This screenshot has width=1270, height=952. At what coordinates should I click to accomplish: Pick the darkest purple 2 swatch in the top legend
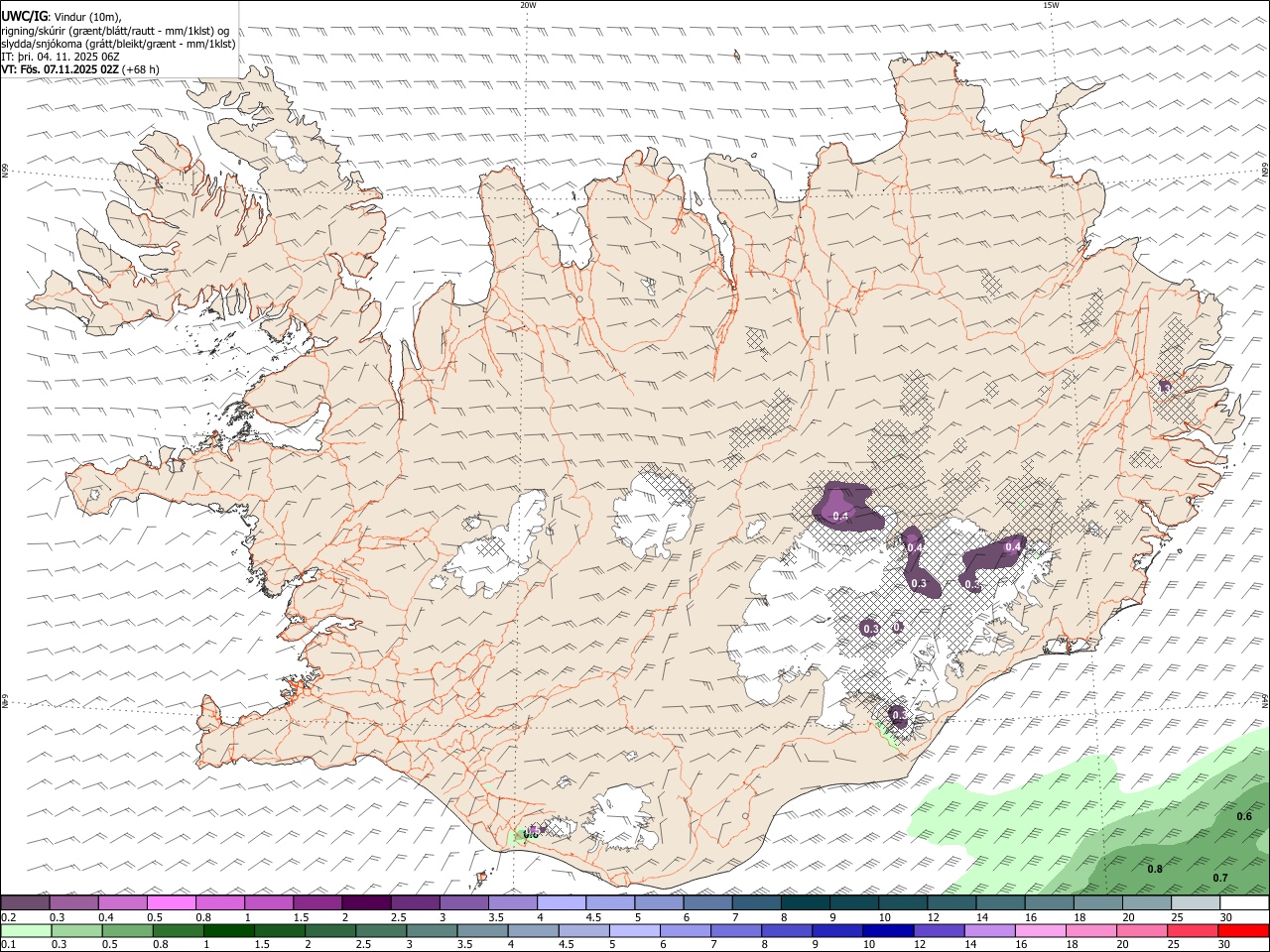coord(366,902)
